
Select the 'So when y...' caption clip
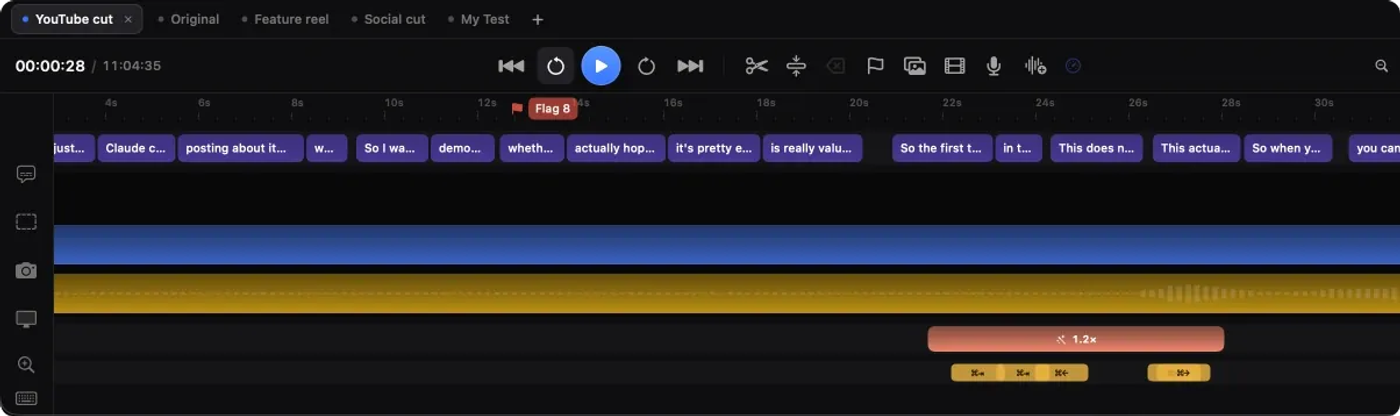(1288, 148)
